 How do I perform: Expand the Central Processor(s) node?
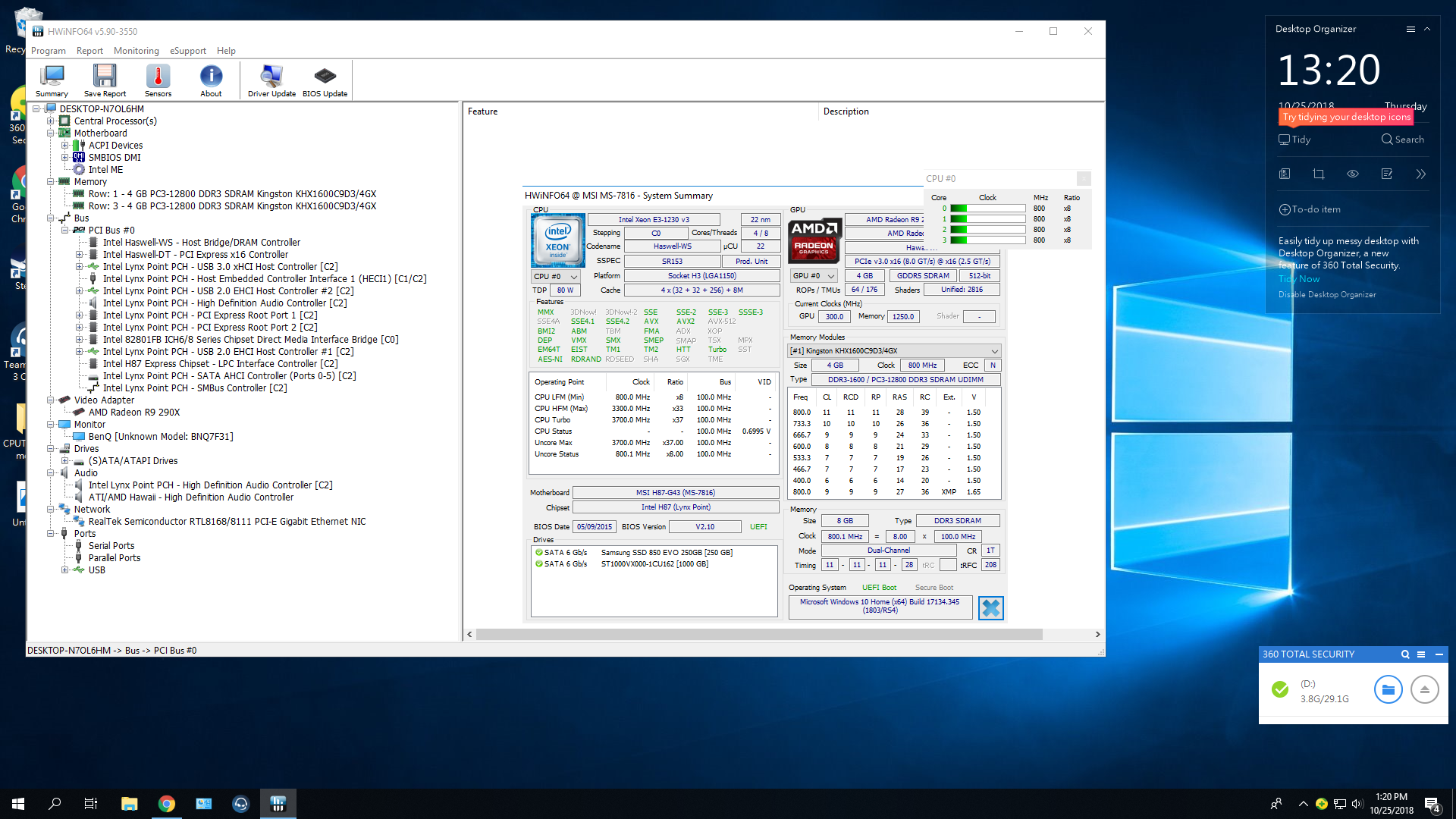(51, 121)
